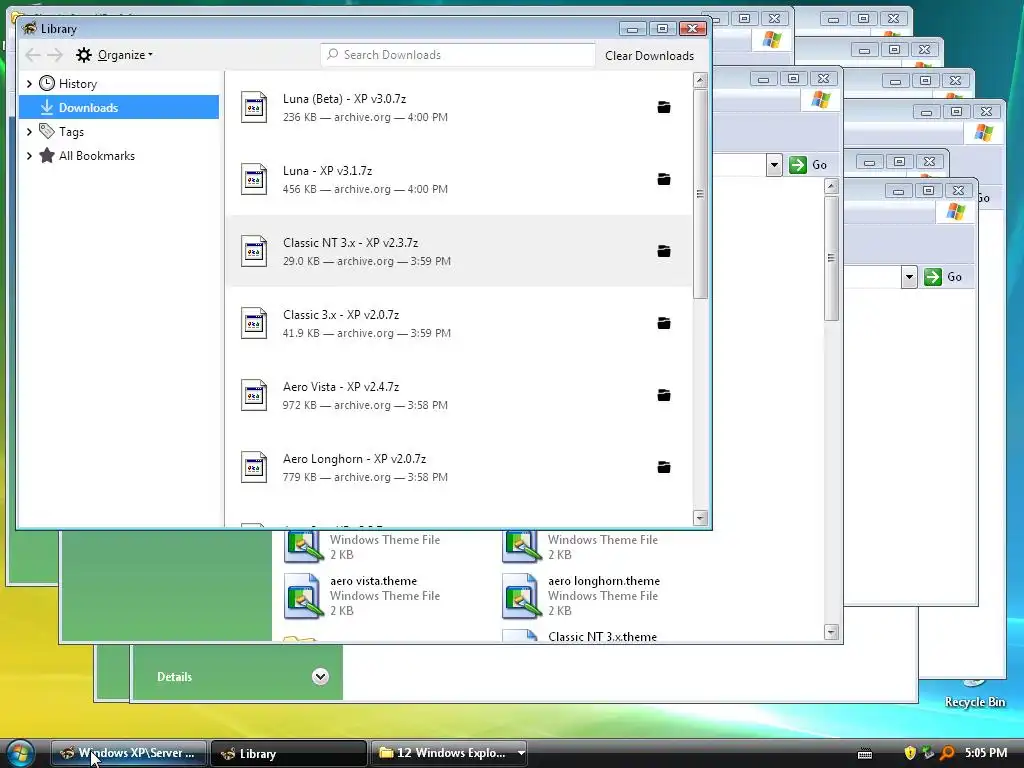This screenshot has width=1024, height=768.
Task: Click the aero vista.theme file icon in Explorer
Action: (304, 596)
